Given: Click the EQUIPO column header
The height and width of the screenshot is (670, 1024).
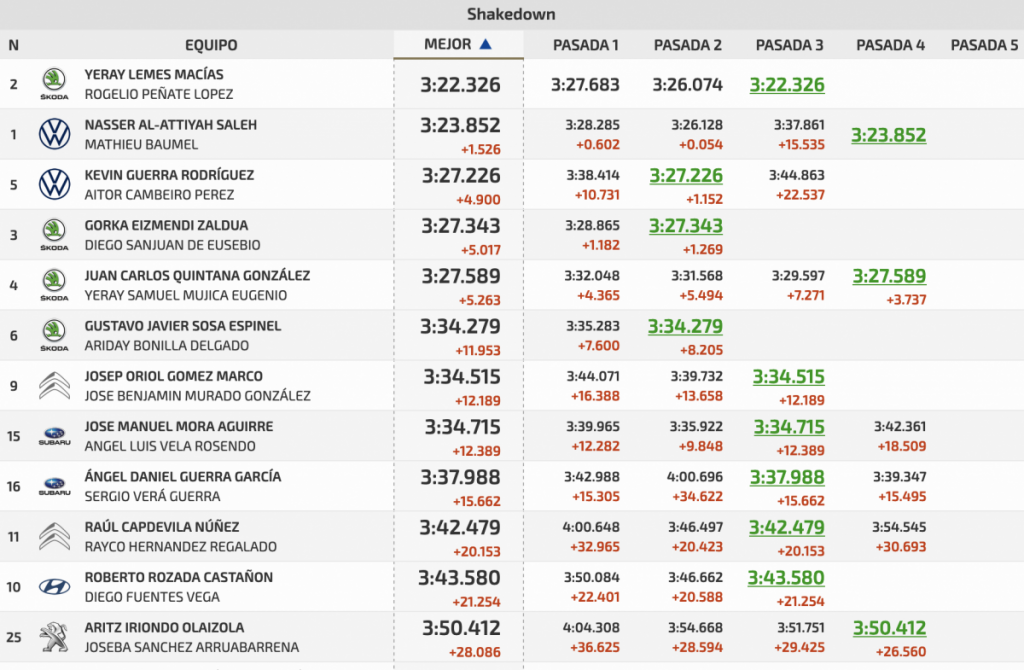Looking at the screenshot, I should (x=211, y=45).
